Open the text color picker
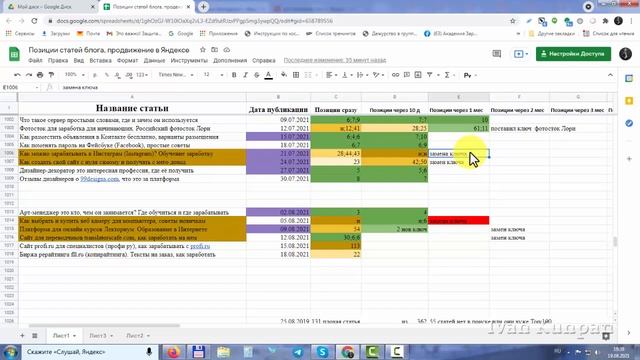Viewport: 640px width, 360px height. (x=269, y=75)
